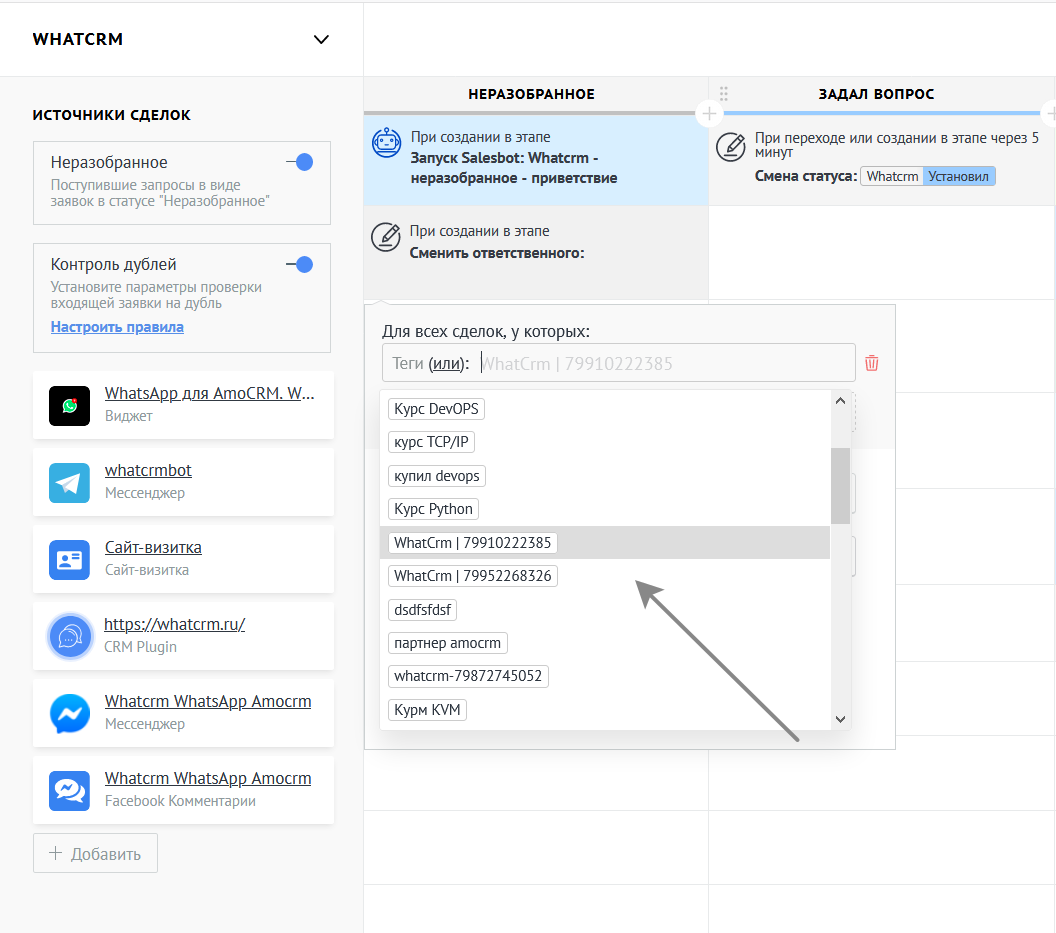
Task: Click the CRM Plugin chat icon
Action: pyautogui.click(x=70, y=637)
